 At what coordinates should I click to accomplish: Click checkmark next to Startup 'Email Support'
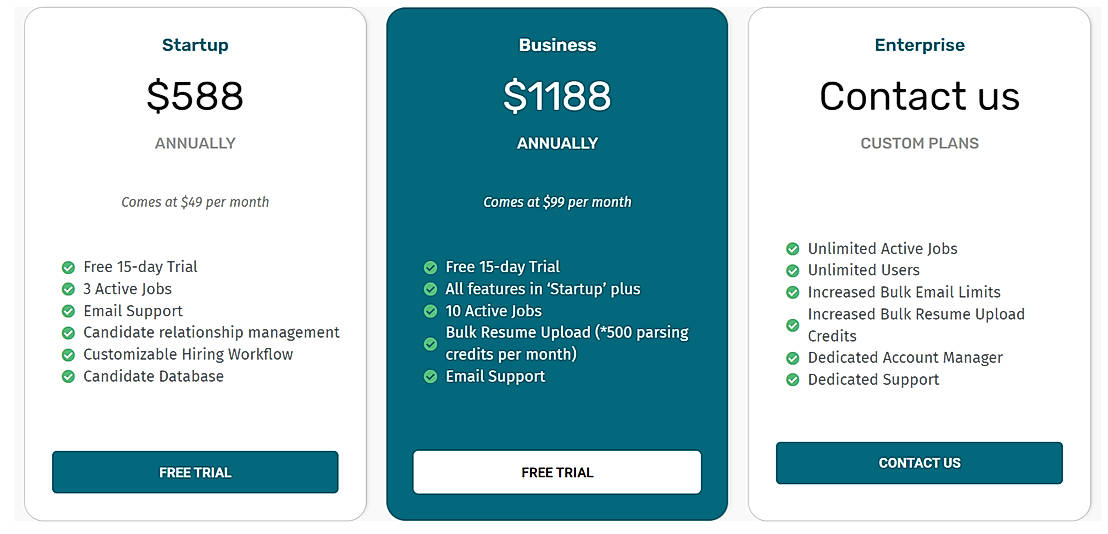click(68, 311)
